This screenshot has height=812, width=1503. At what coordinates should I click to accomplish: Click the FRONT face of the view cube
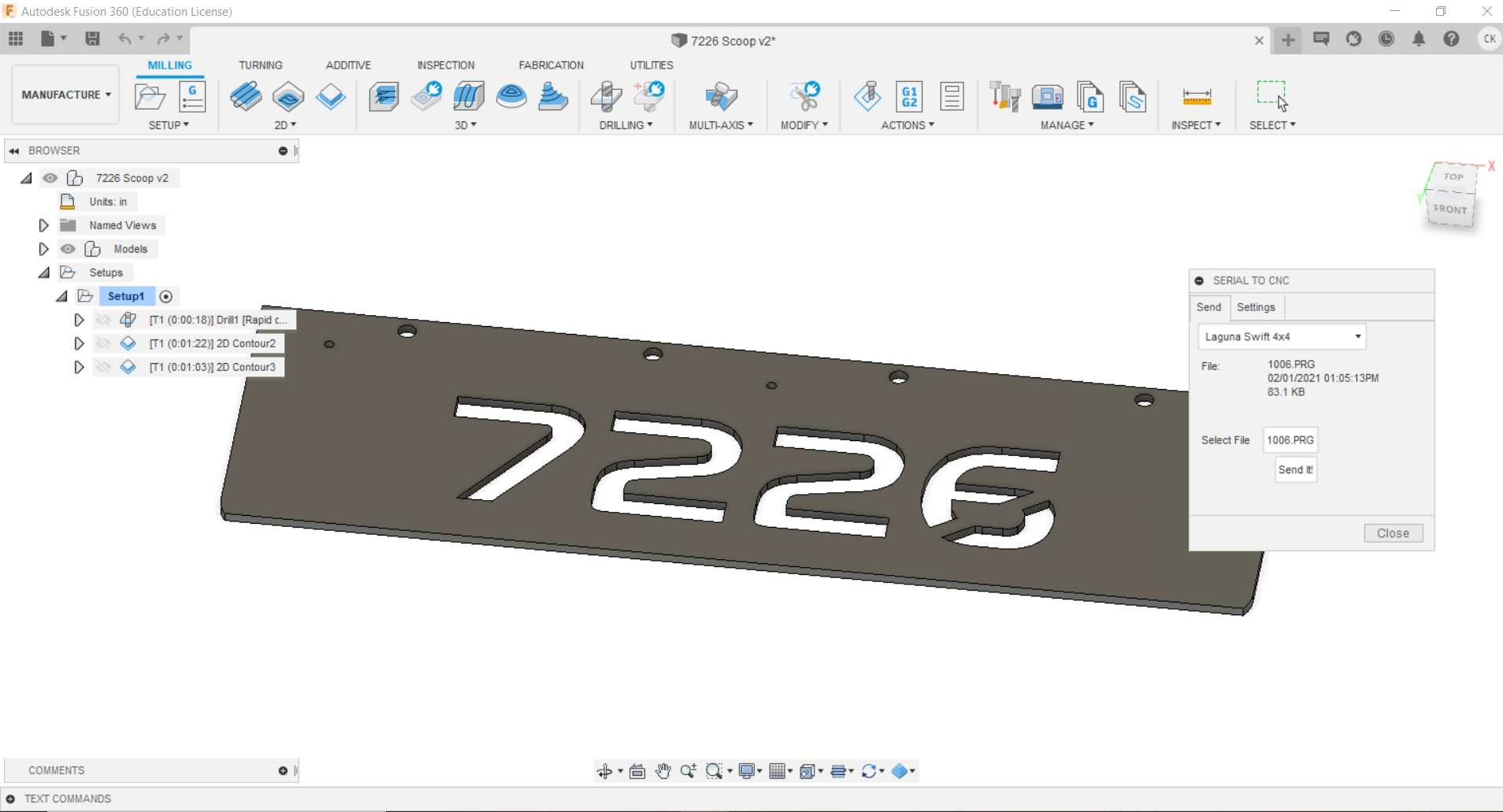tap(1449, 209)
